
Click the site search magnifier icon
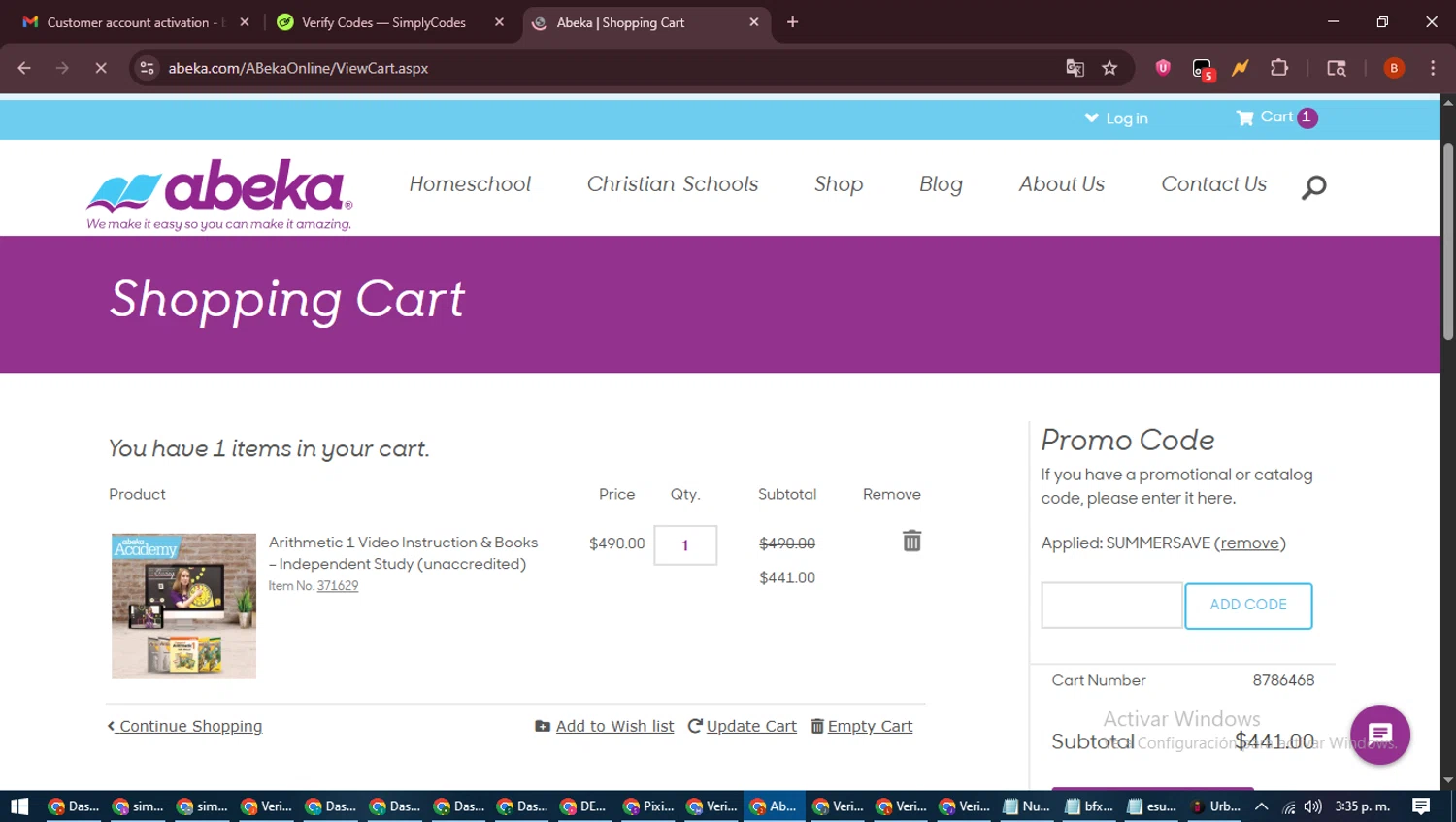coord(1313,186)
